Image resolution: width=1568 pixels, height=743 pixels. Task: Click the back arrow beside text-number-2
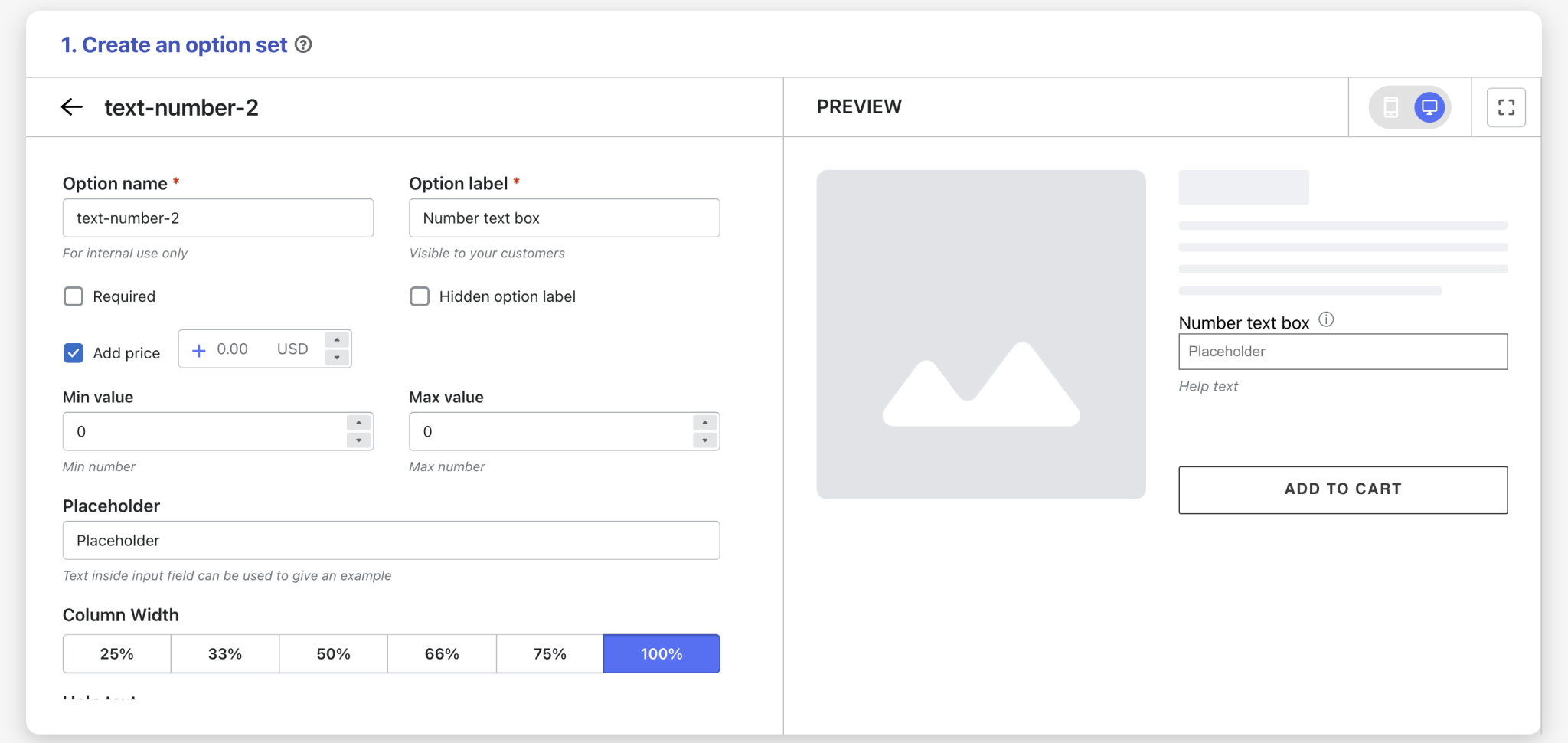tap(72, 107)
